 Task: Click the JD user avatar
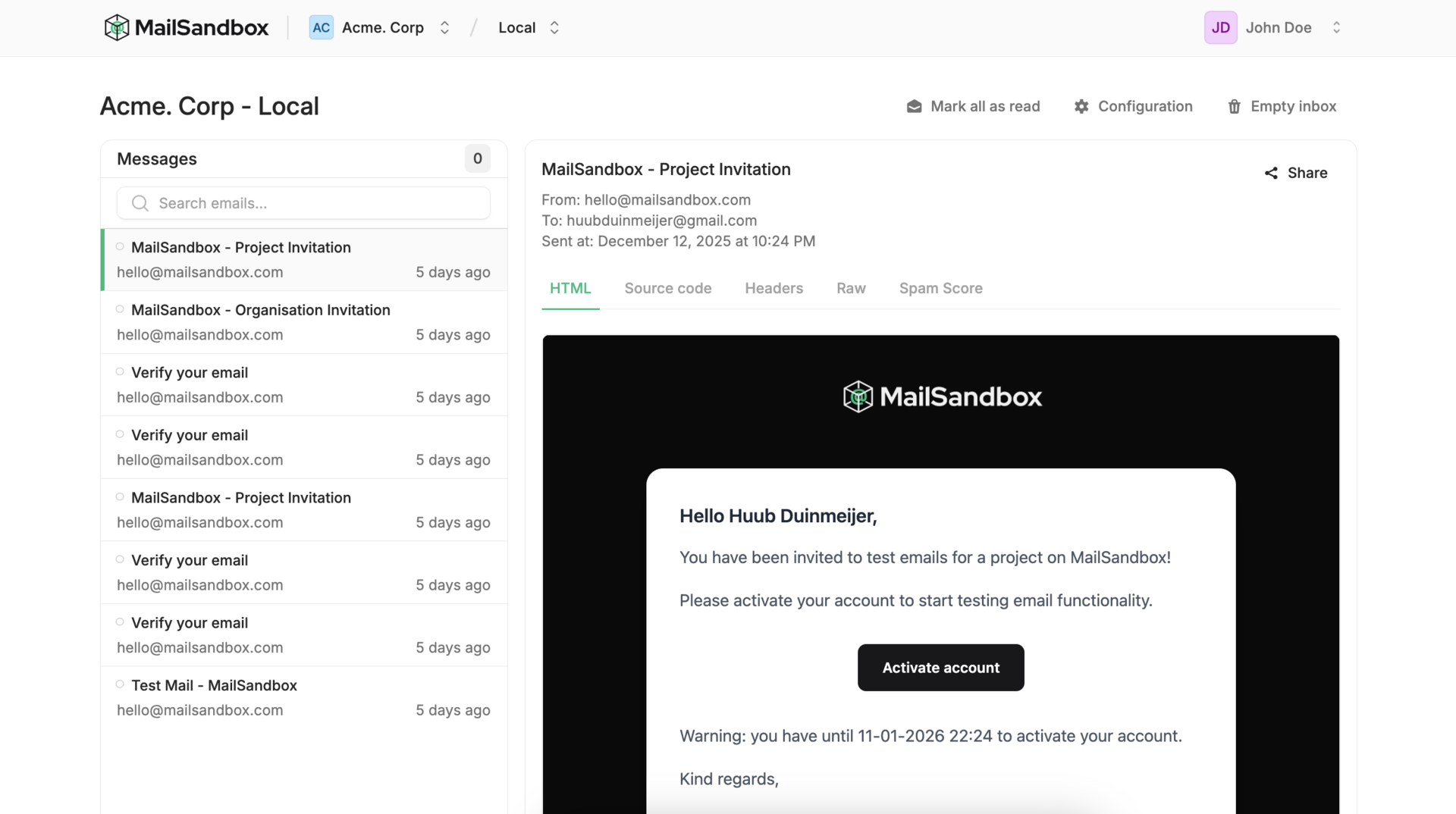pyautogui.click(x=1221, y=27)
